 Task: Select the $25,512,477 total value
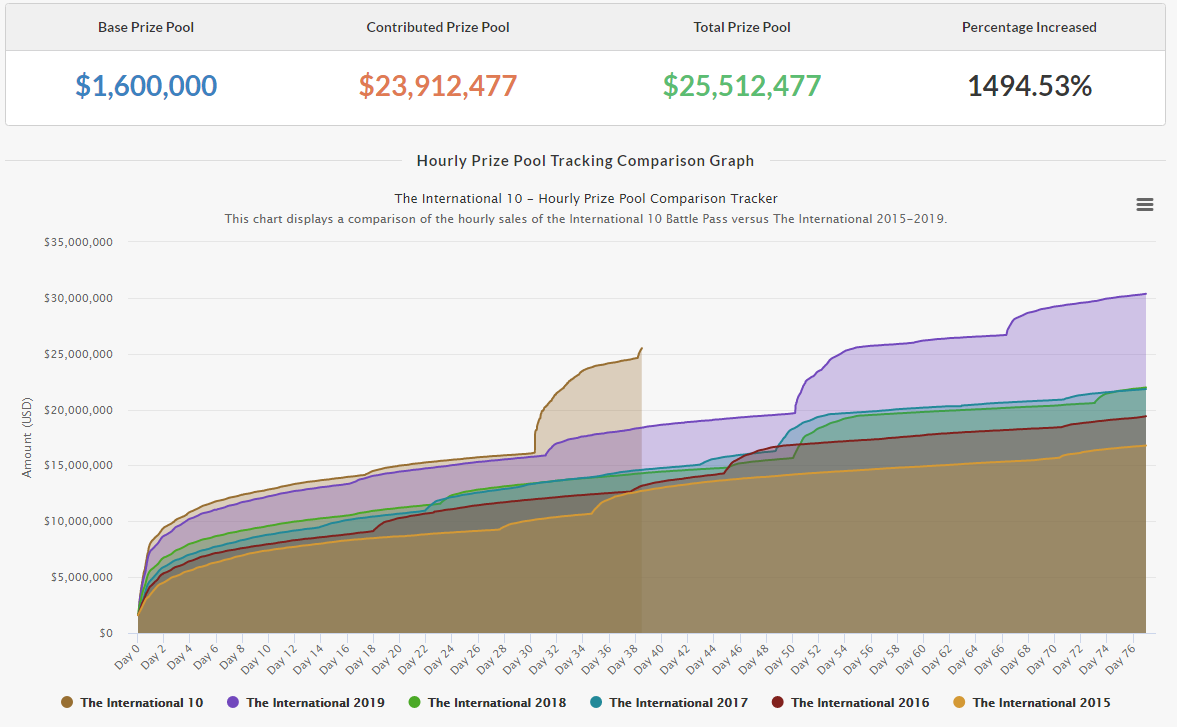pyautogui.click(x=742, y=86)
